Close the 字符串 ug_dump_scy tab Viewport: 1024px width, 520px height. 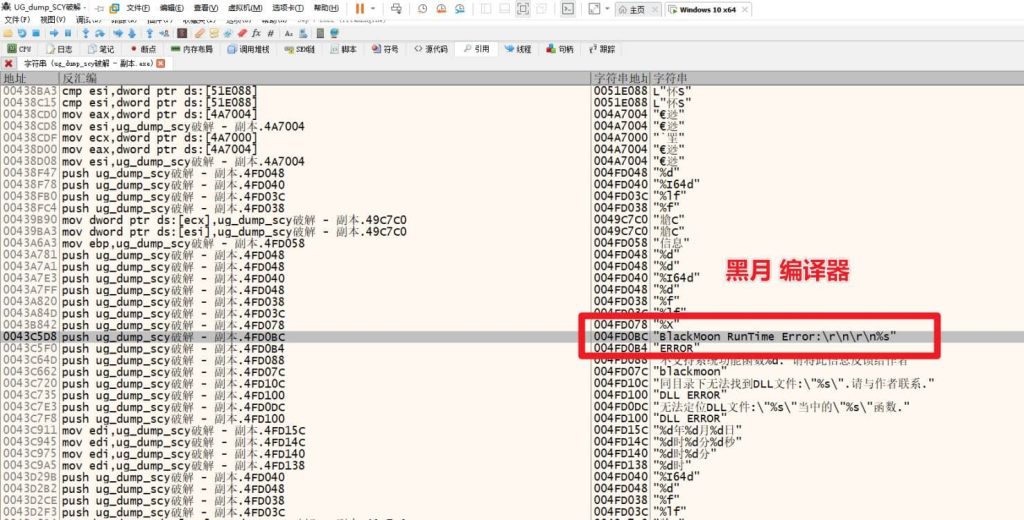point(161,63)
